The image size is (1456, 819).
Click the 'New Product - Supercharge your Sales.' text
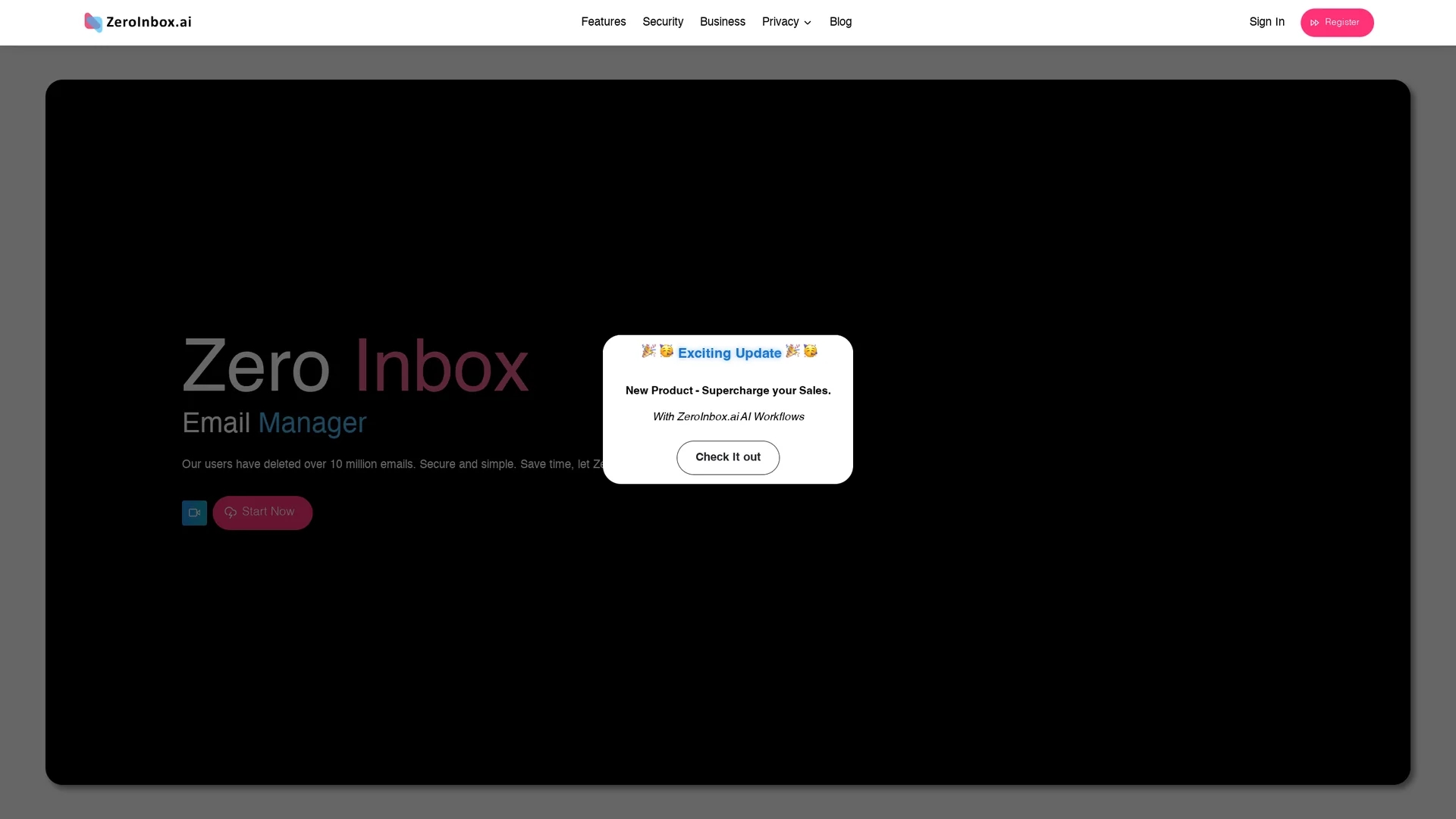[x=728, y=391]
